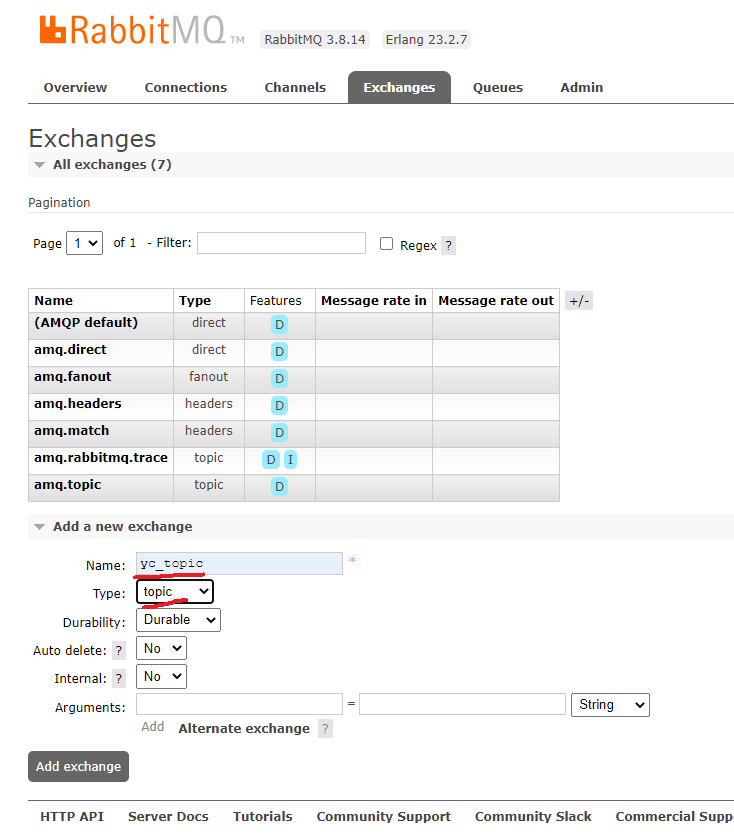Open the (AMQP default) exchange
This screenshot has width=734, height=840.
[x=86, y=322]
